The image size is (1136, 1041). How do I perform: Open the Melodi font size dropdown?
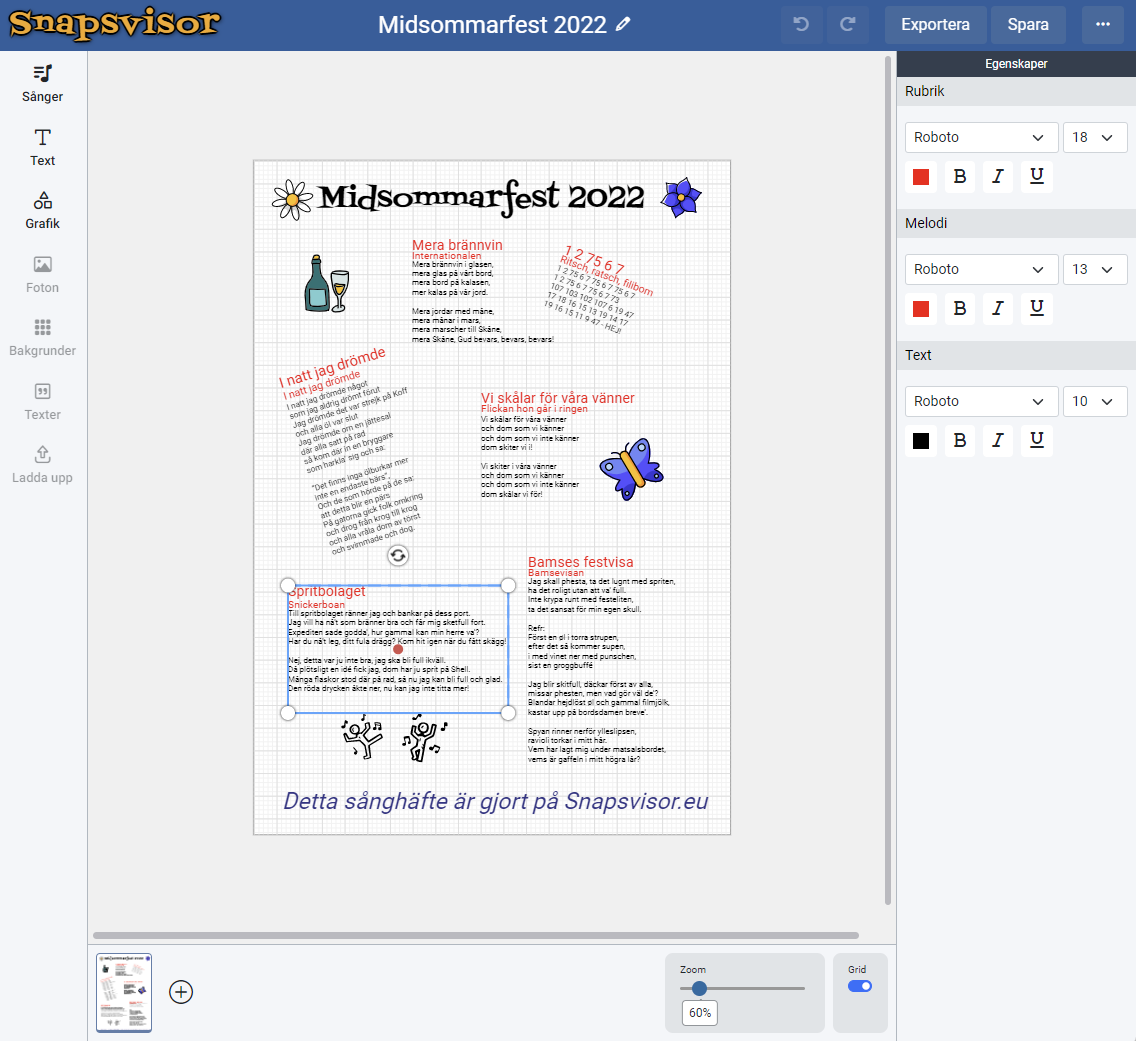tap(1094, 269)
